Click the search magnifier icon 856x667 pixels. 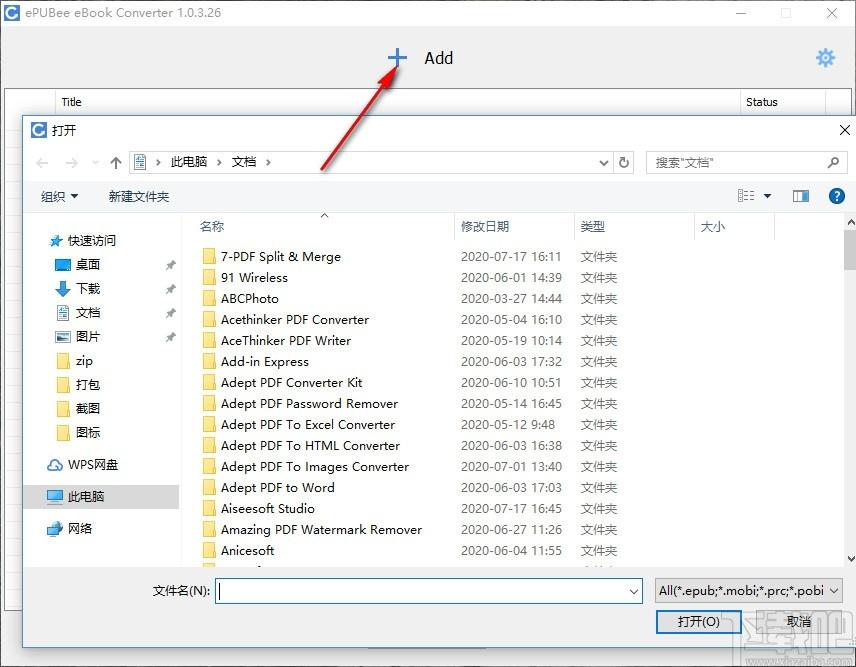(x=833, y=162)
